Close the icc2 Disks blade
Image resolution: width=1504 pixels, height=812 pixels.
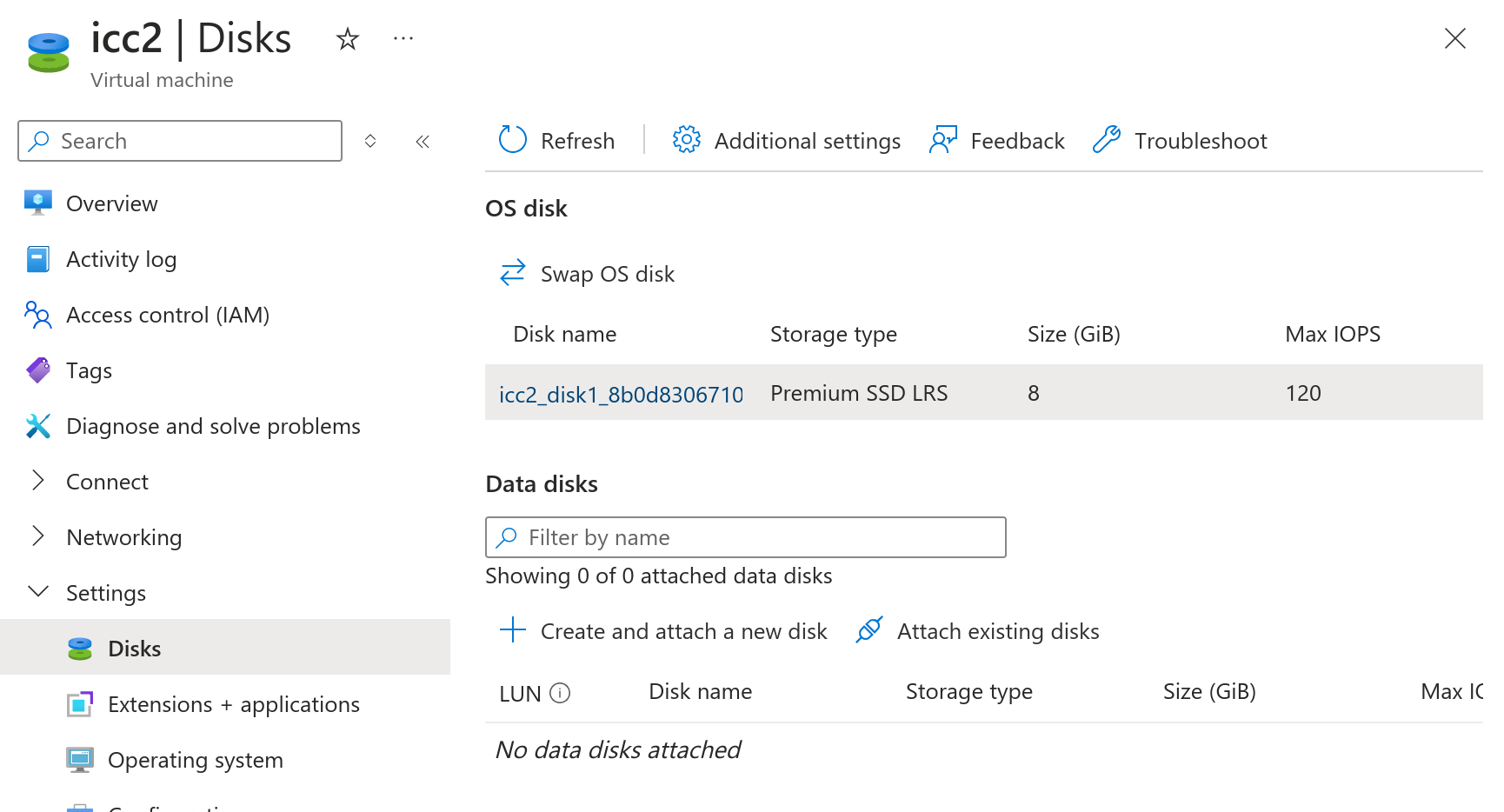(x=1454, y=38)
